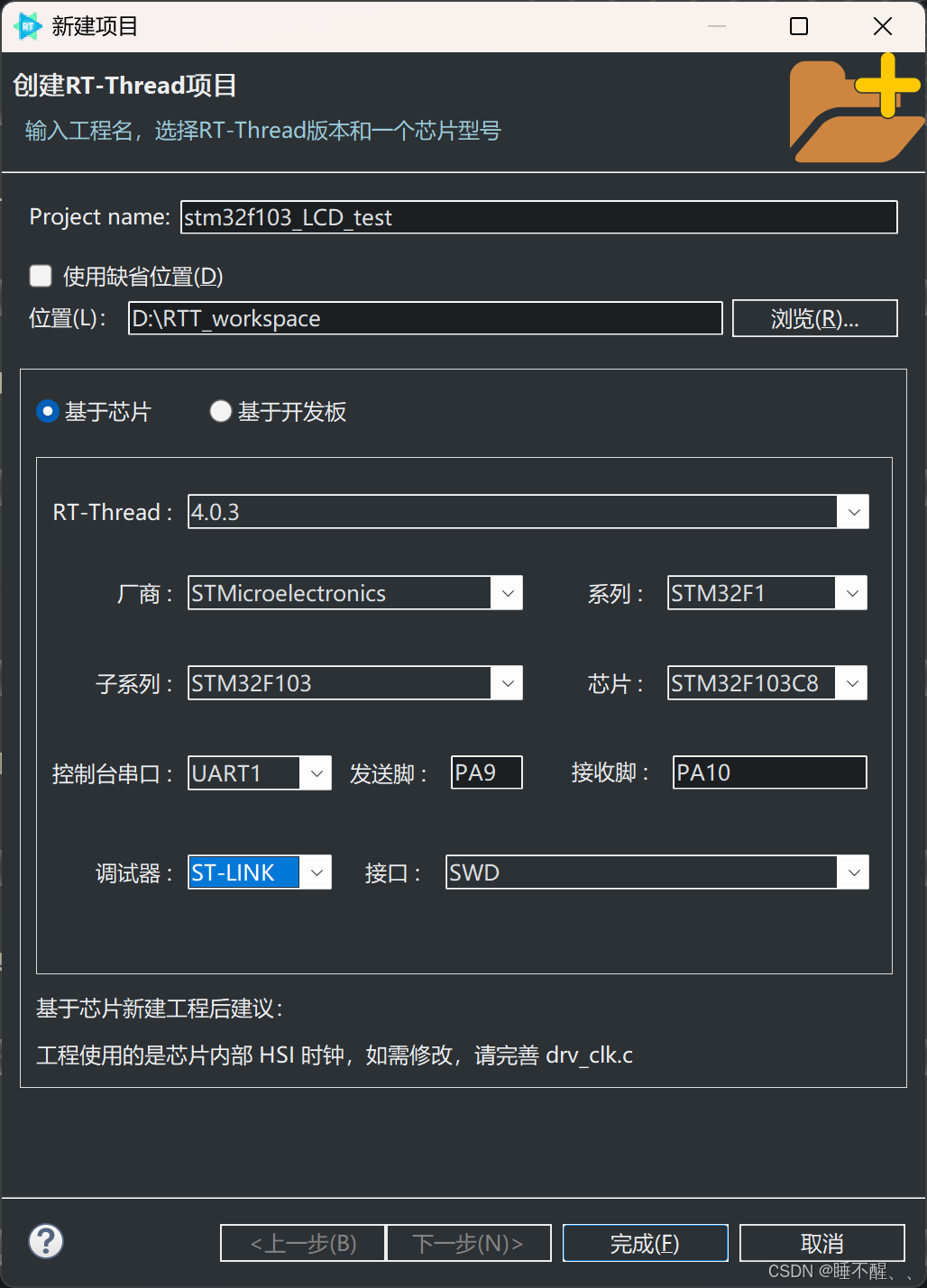The height and width of the screenshot is (1288, 927).
Task: Open the 调试器 ST-LINK dropdown
Action: pos(316,872)
